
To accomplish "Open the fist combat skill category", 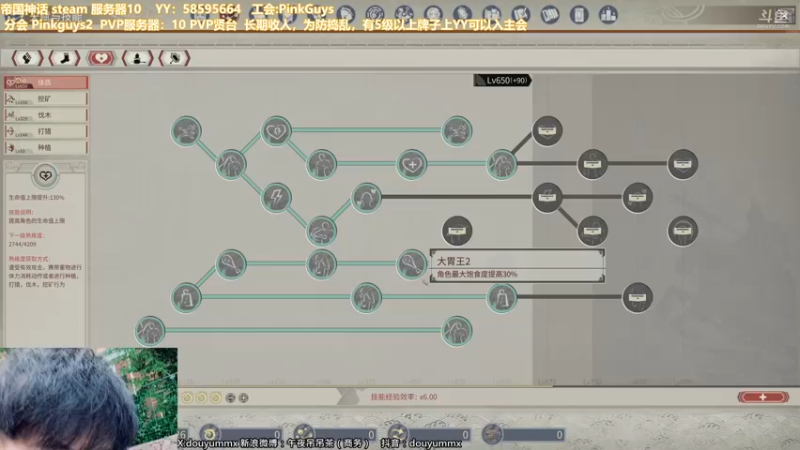I will pos(27,58).
